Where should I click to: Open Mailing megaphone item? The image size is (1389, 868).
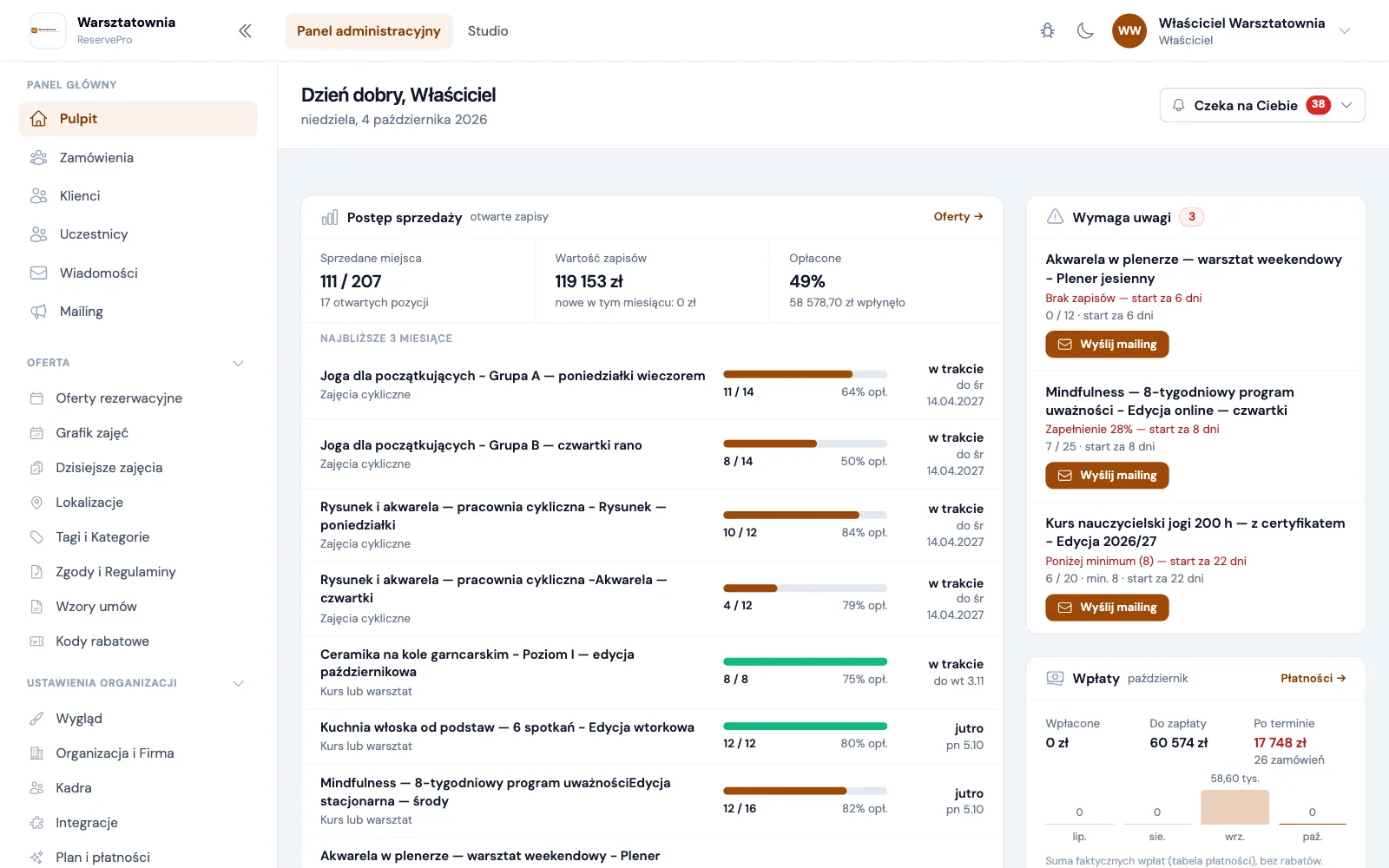coord(138,312)
